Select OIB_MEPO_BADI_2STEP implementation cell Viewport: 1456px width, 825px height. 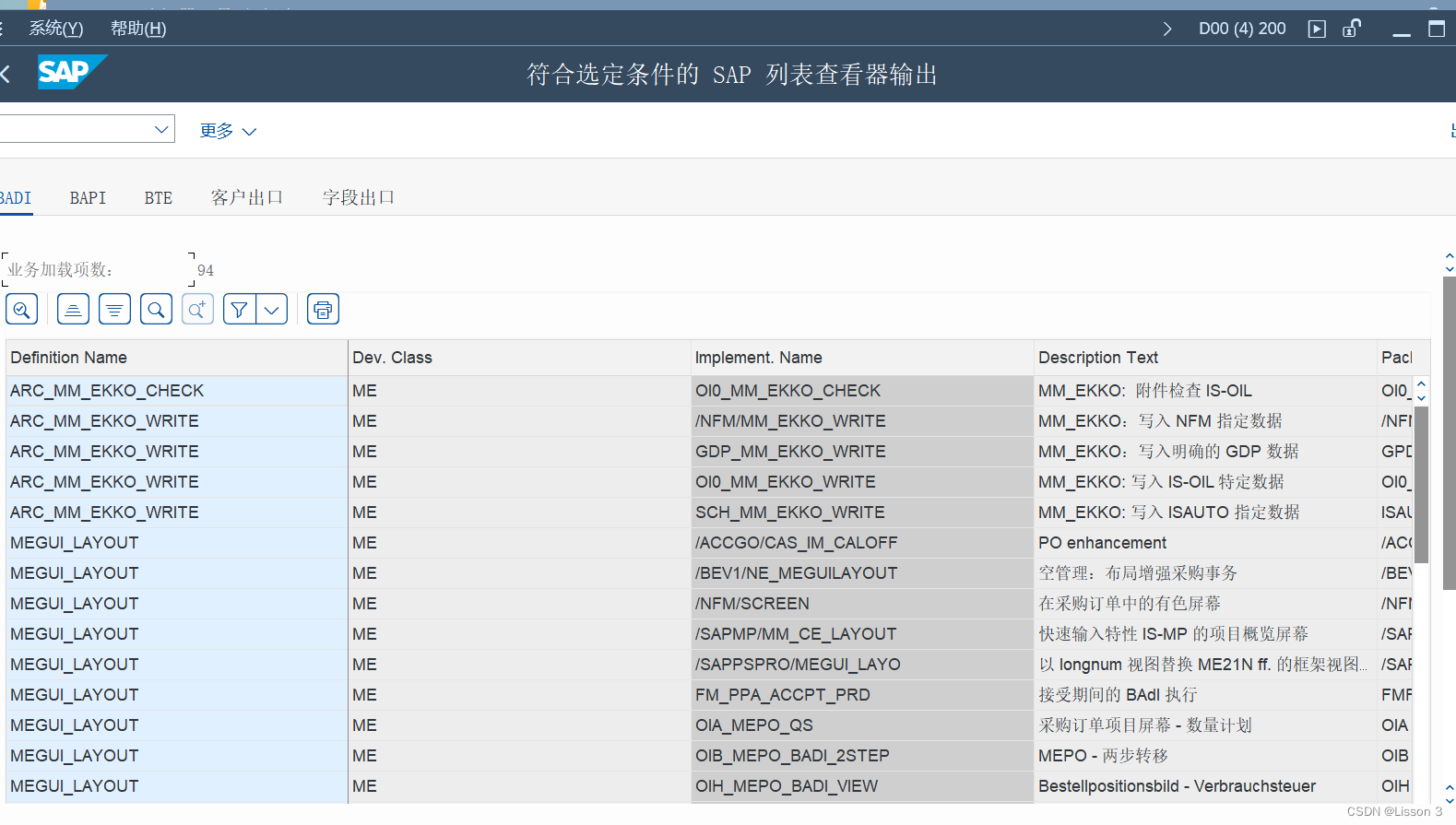[x=862, y=756]
